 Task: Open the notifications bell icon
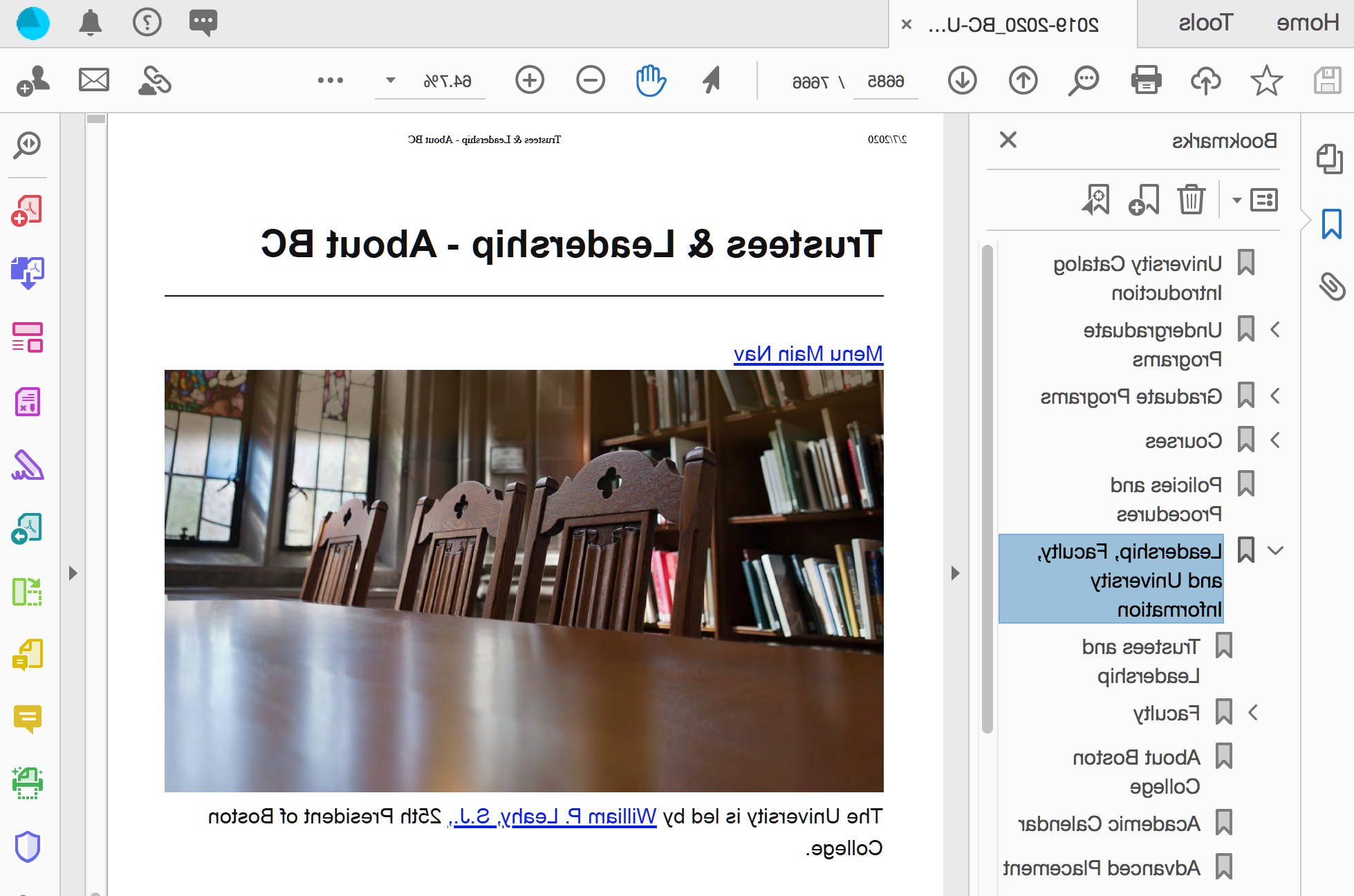pyautogui.click(x=90, y=23)
